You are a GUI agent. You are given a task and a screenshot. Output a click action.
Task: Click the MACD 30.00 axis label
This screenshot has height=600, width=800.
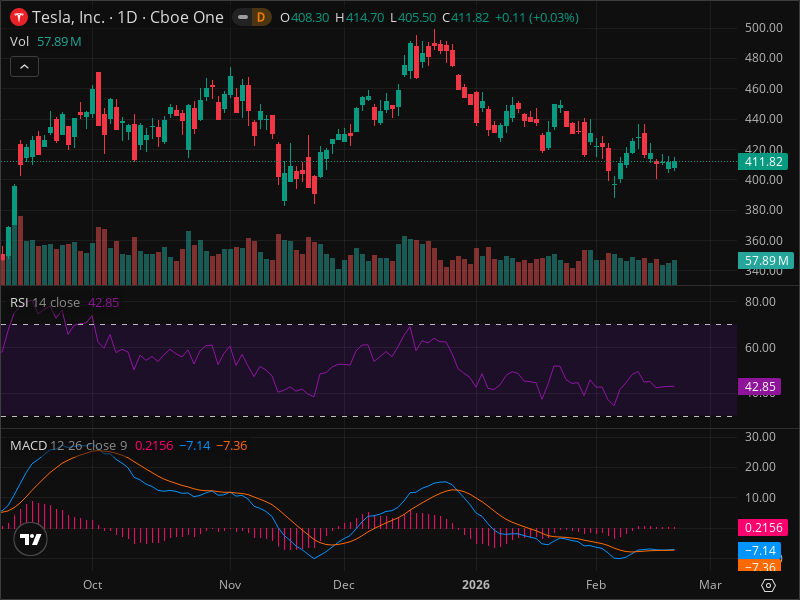760,437
